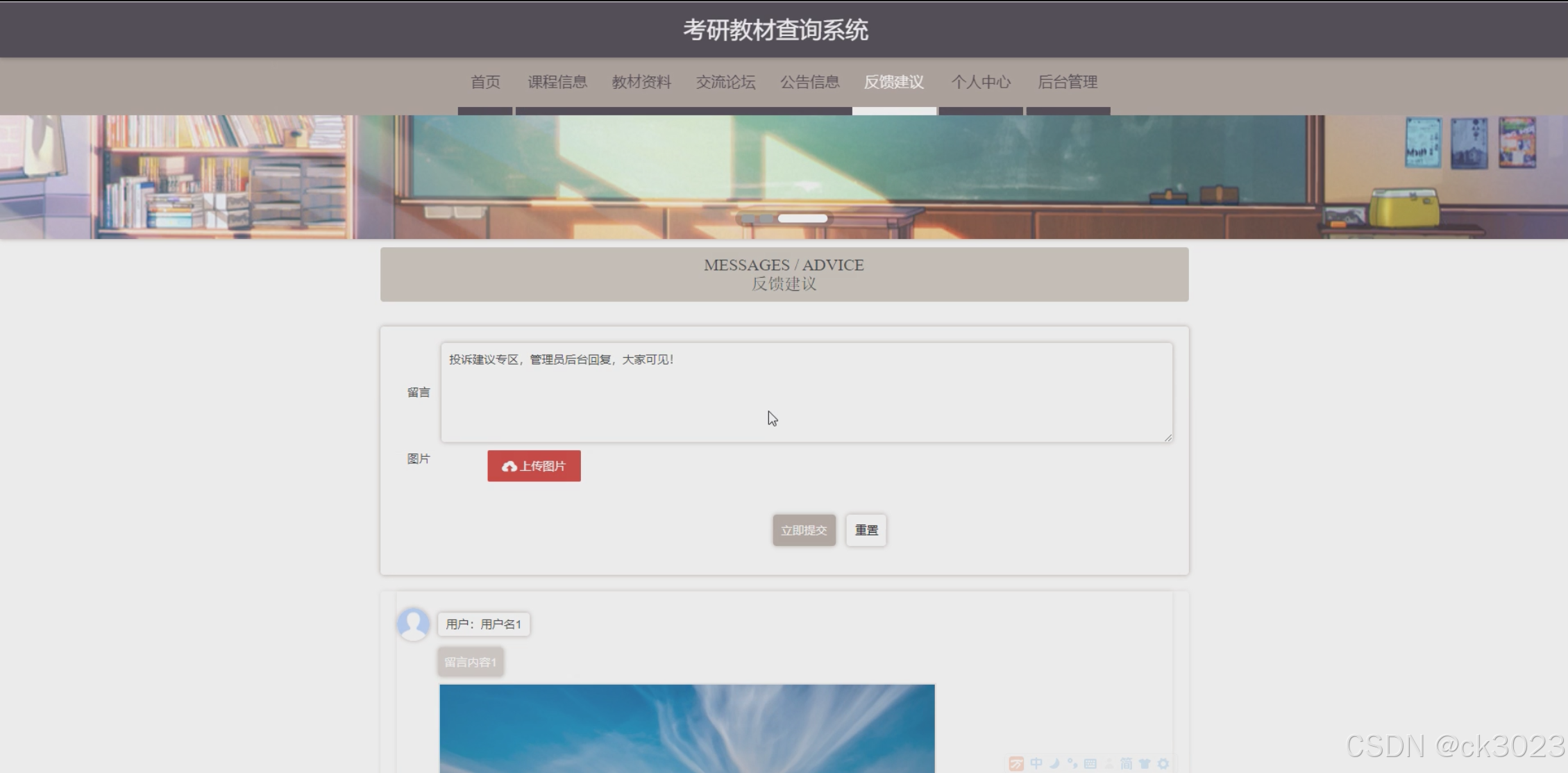This screenshot has height=773, width=1568.
Task: Open the gear settings icon in IME bar
Action: (1163, 763)
